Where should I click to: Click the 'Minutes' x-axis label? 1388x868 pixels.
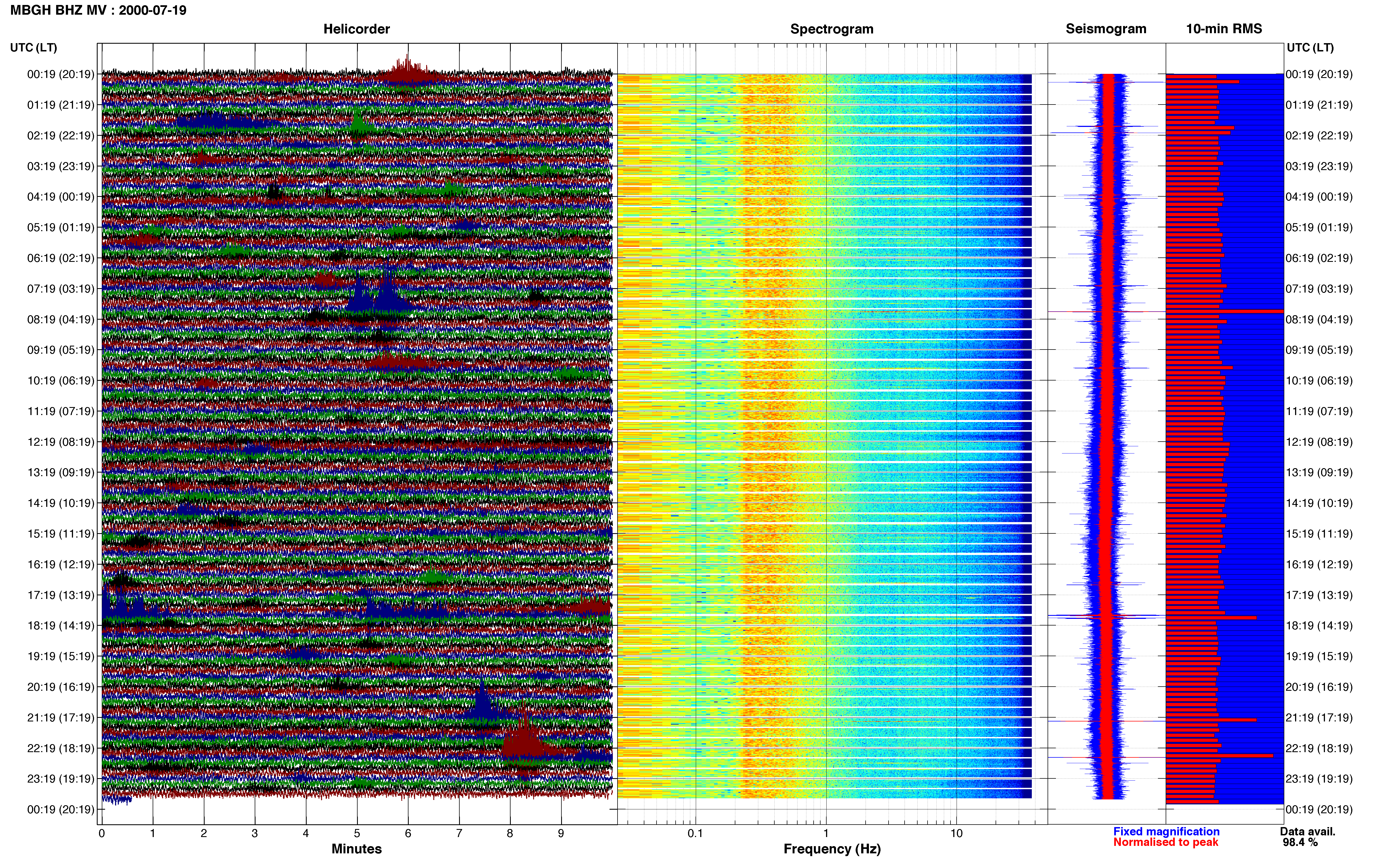pyautogui.click(x=356, y=848)
